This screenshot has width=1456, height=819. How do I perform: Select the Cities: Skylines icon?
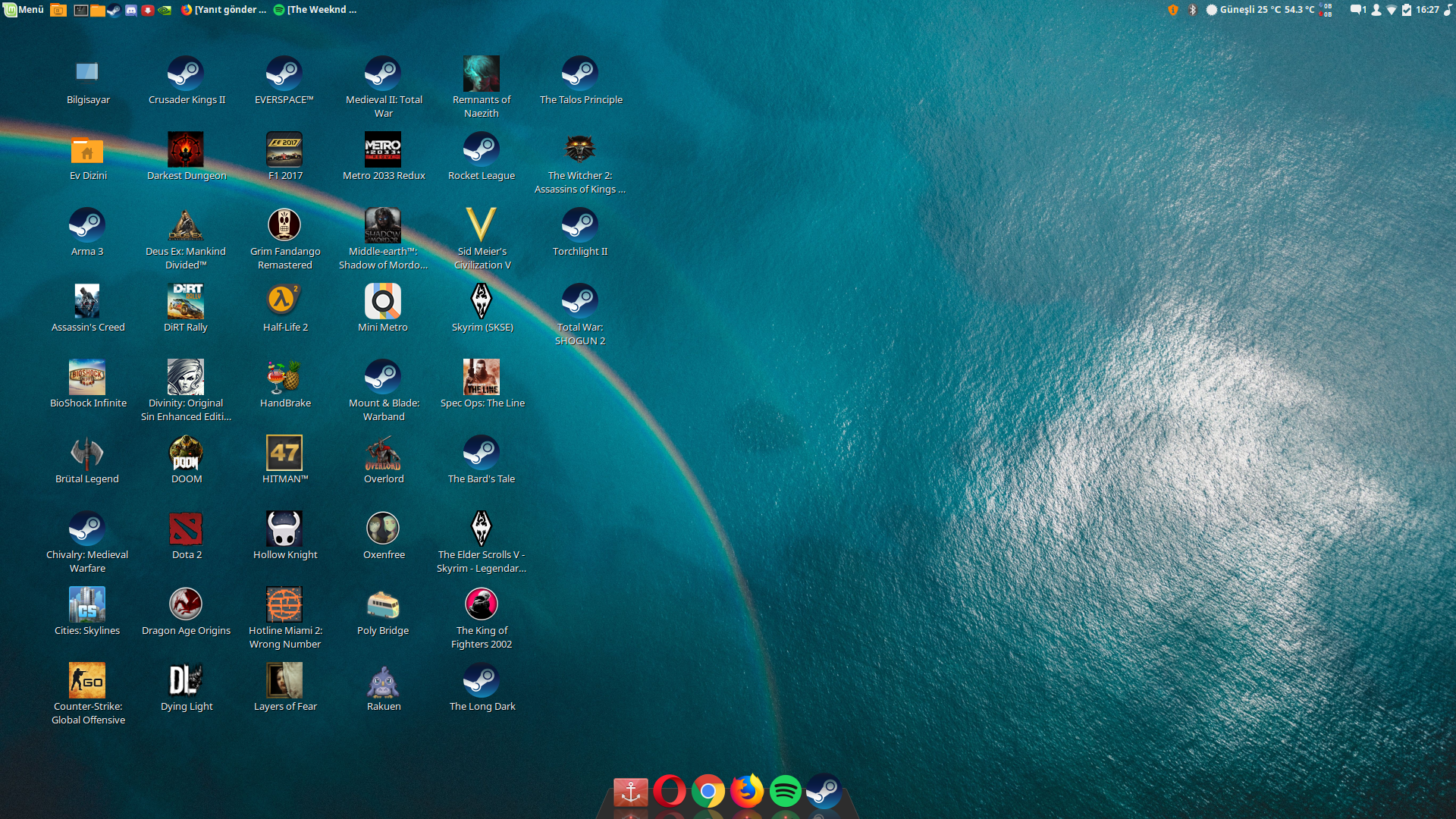point(87,604)
